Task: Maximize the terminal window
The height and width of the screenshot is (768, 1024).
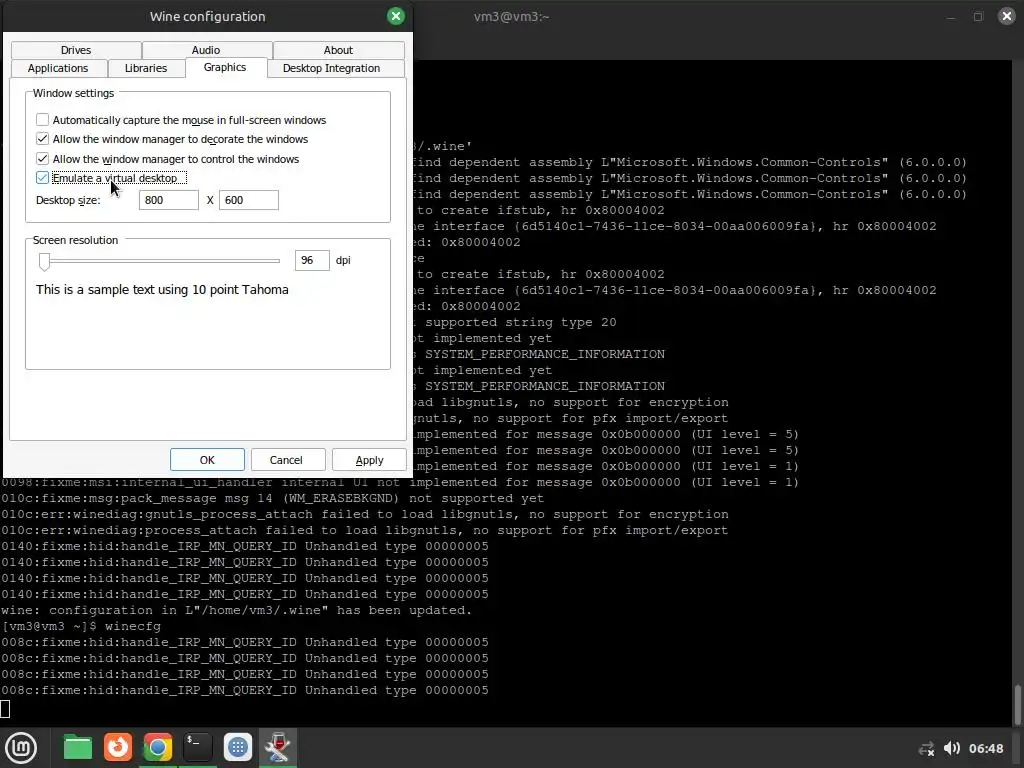Action: [x=978, y=16]
